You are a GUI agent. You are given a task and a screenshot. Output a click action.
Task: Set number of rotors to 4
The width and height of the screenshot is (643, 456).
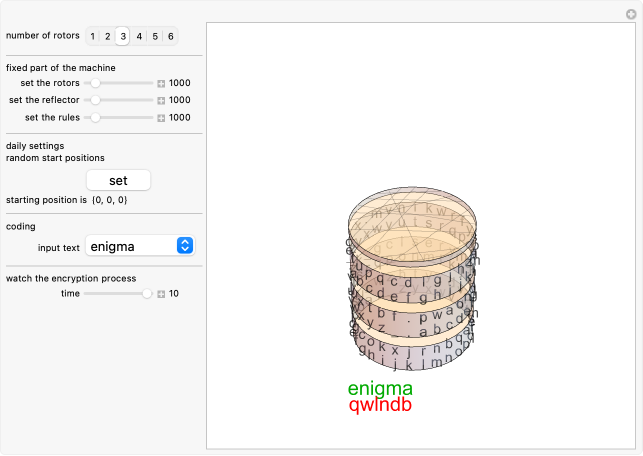(x=139, y=36)
